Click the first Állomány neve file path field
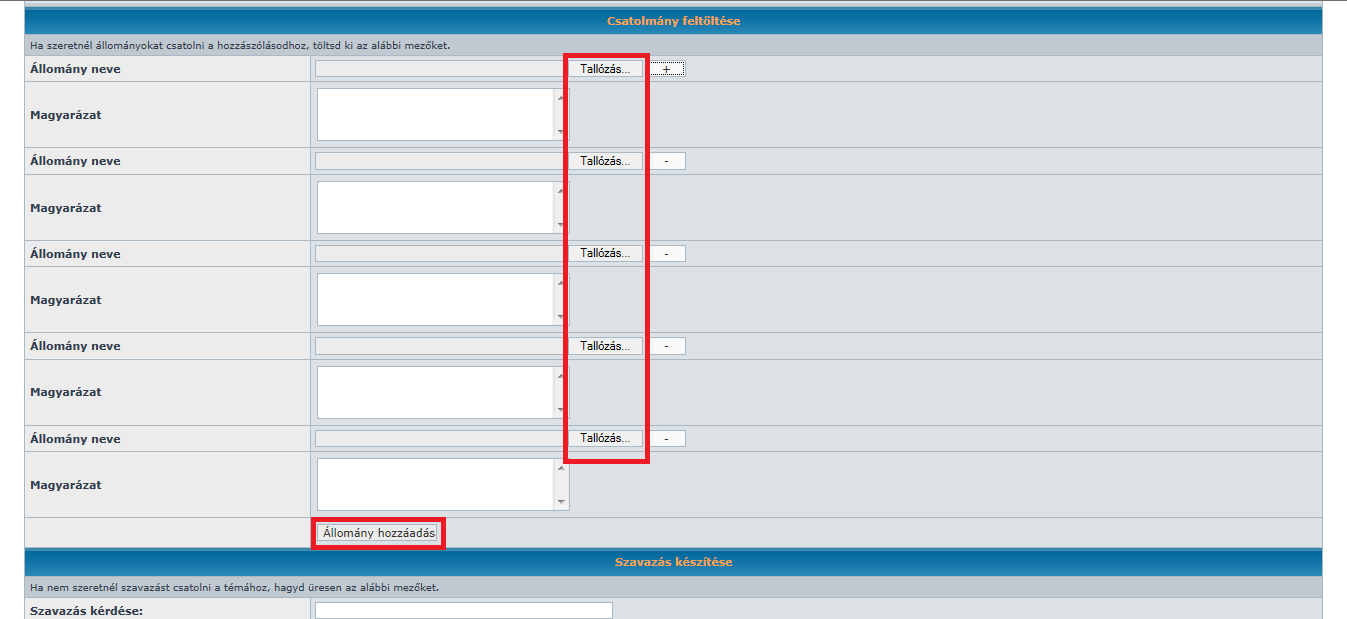 point(440,69)
